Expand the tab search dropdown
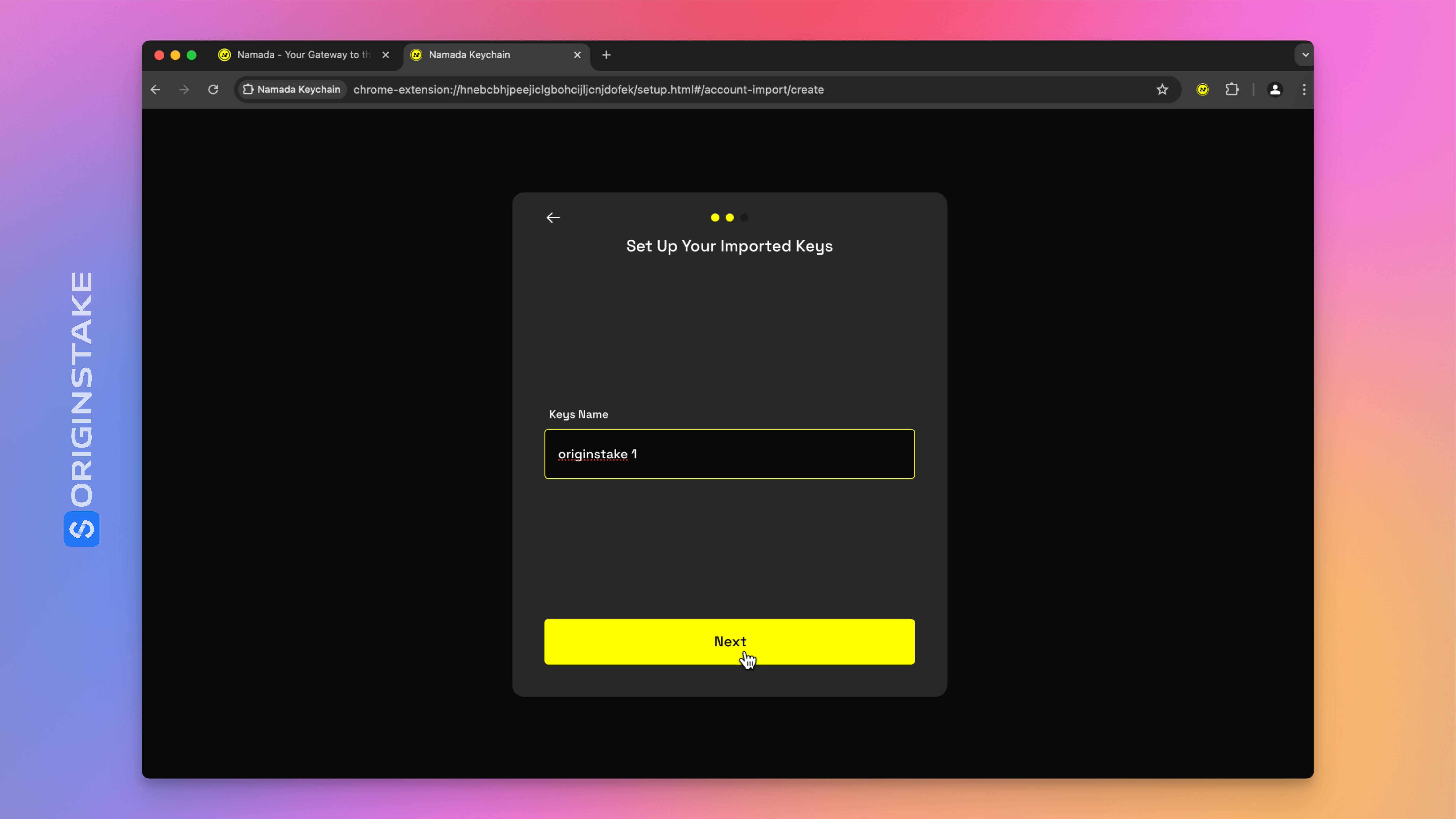Viewport: 1456px width, 819px height. click(1305, 55)
